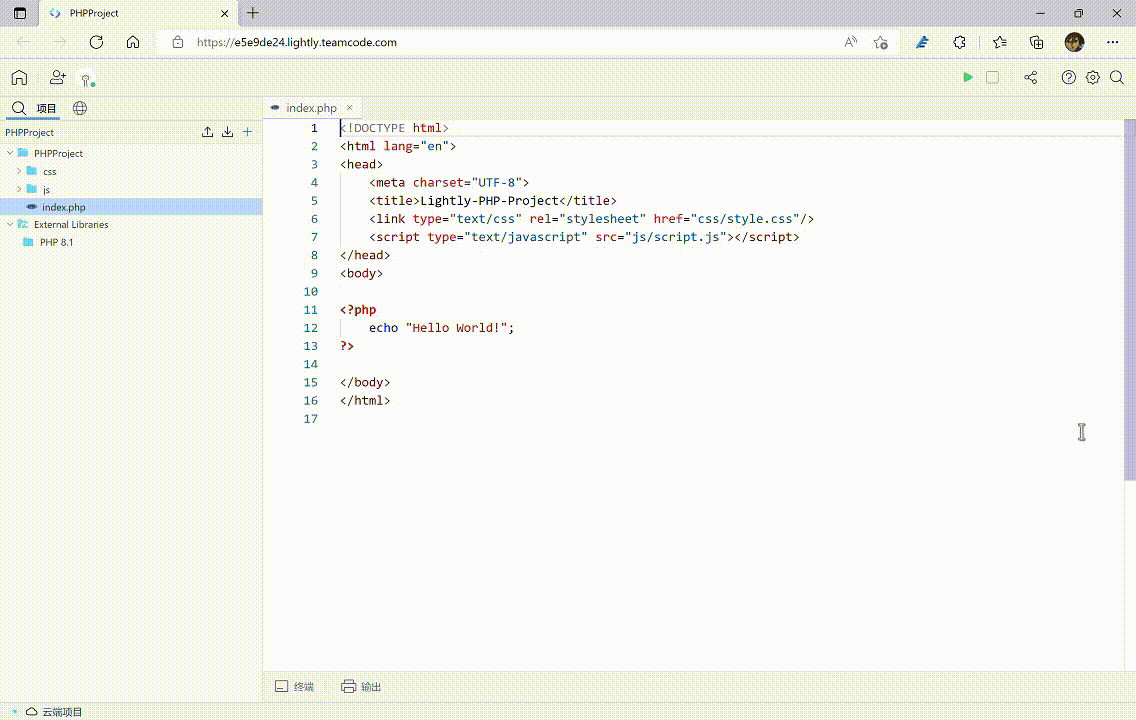Collapse the External Libraries node
The image size is (1136, 720).
click(10, 225)
